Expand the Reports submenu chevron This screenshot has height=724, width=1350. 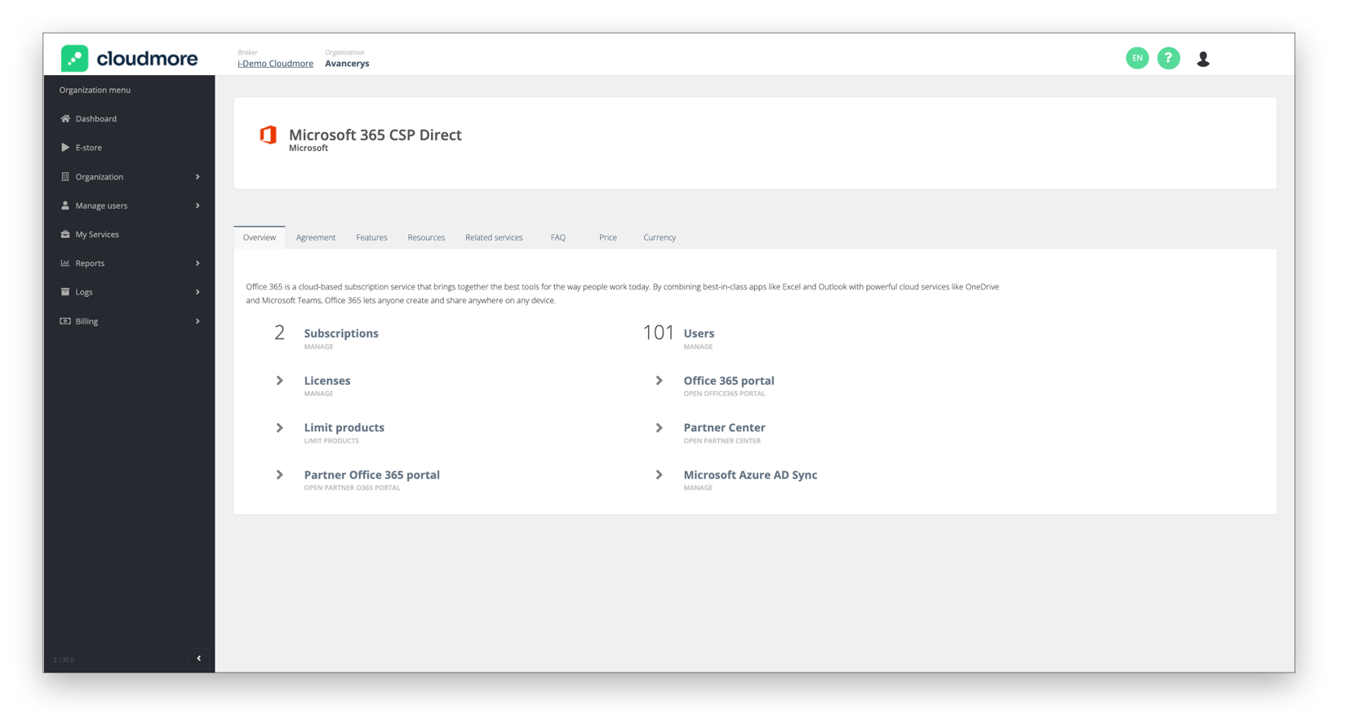coord(197,263)
